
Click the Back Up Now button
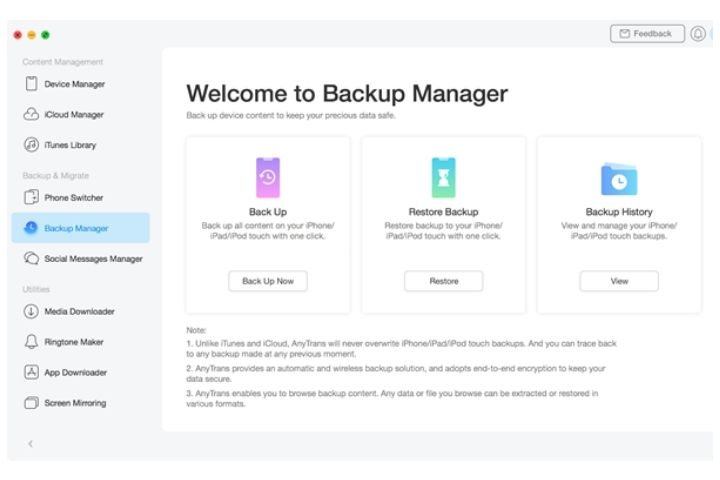coord(268,281)
